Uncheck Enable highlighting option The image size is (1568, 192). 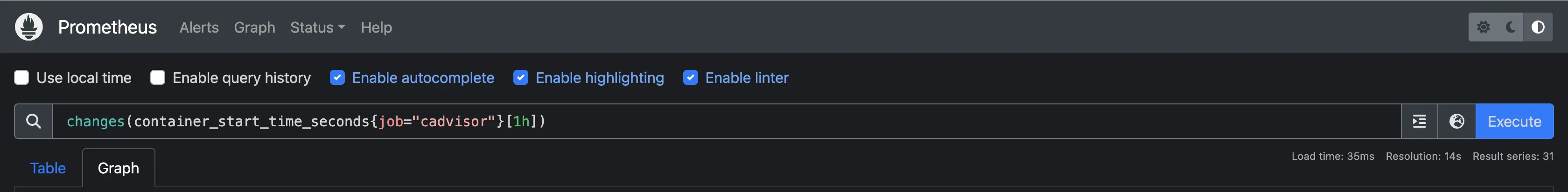pos(520,78)
